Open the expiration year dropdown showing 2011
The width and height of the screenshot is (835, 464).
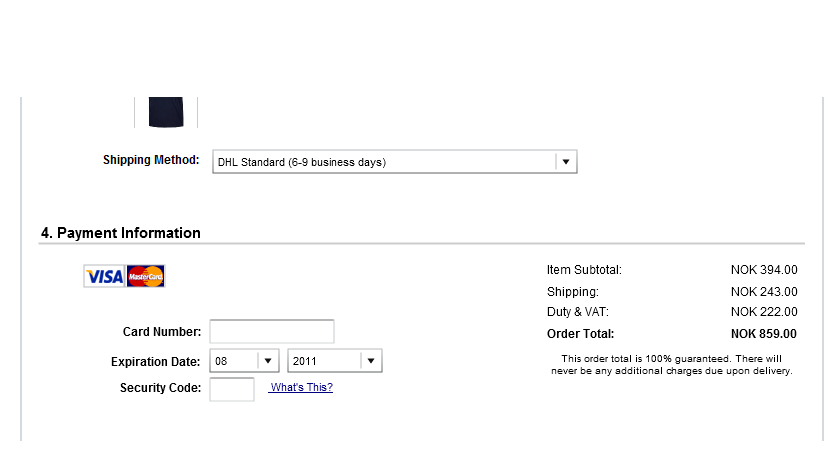tap(334, 361)
